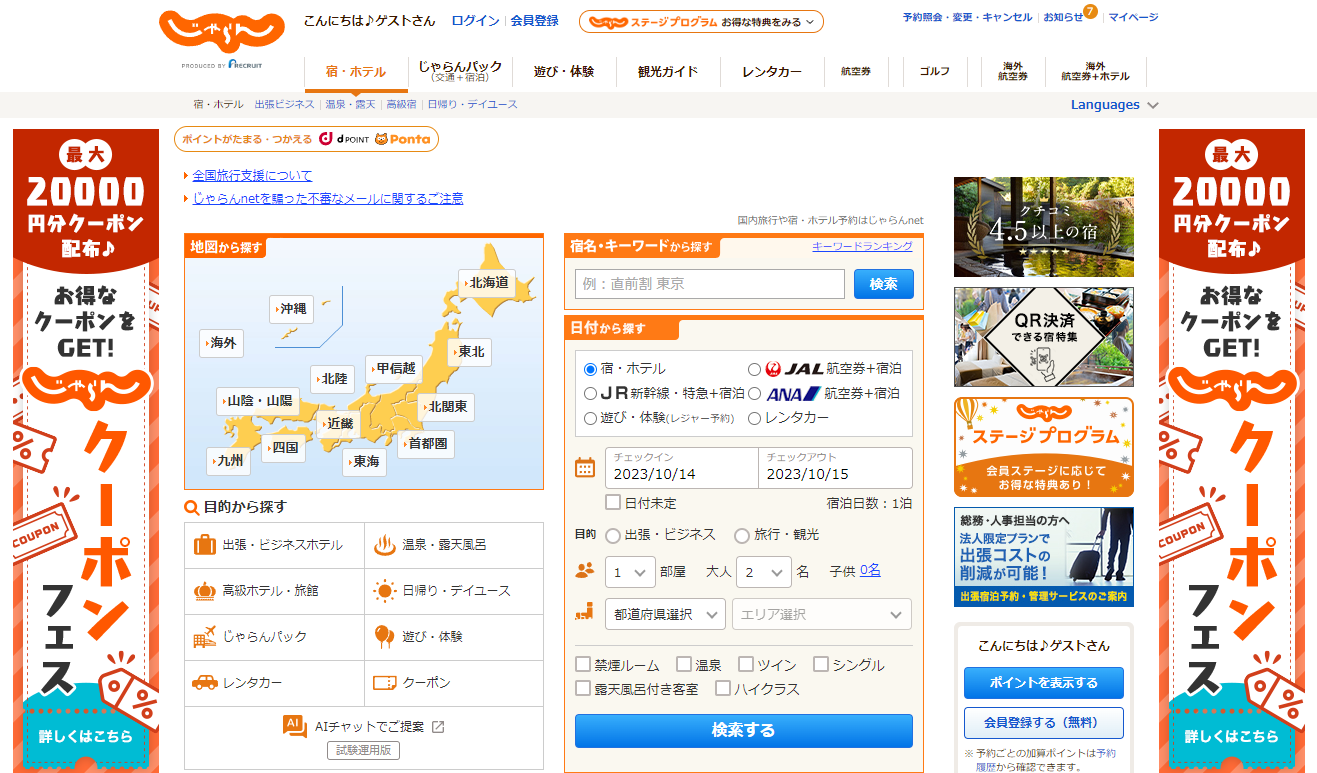Open the 観光ガイド tab
Image resolution: width=1317 pixels, height=773 pixels.
click(x=668, y=72)
